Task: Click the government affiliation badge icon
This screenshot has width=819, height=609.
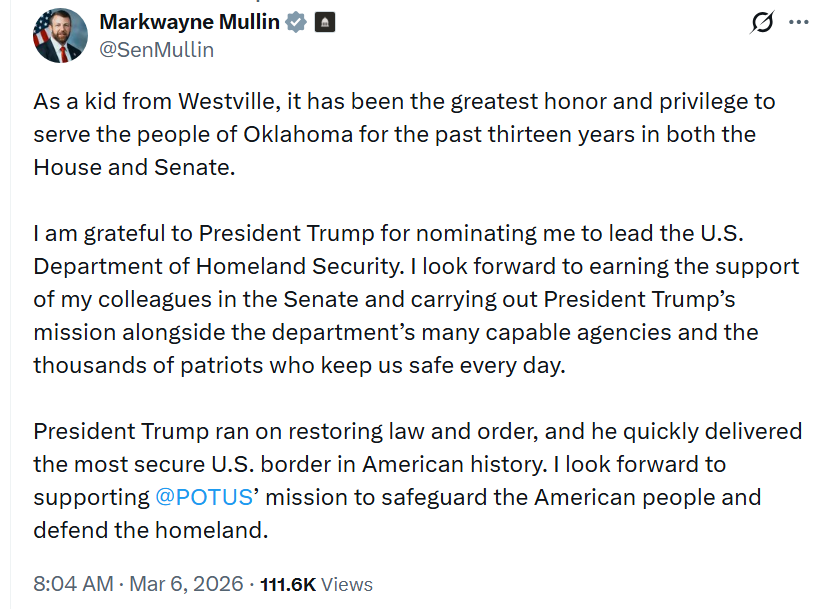Action: 325,22
